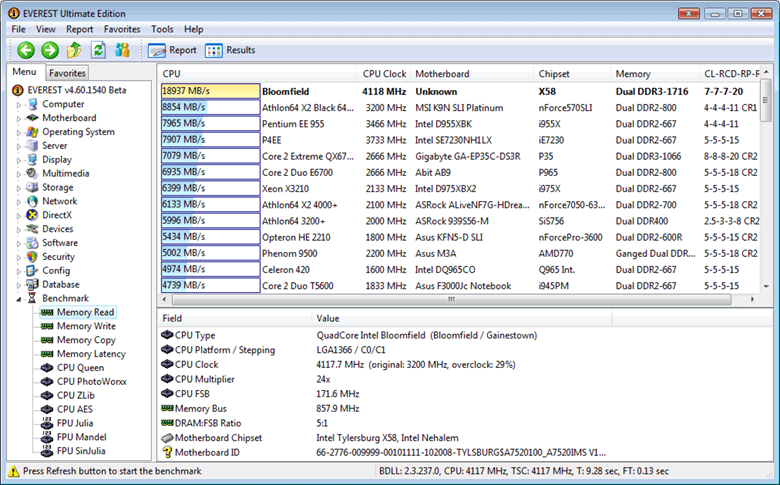
Task: Sort by Chipset column header
Action: coord(572,74)
